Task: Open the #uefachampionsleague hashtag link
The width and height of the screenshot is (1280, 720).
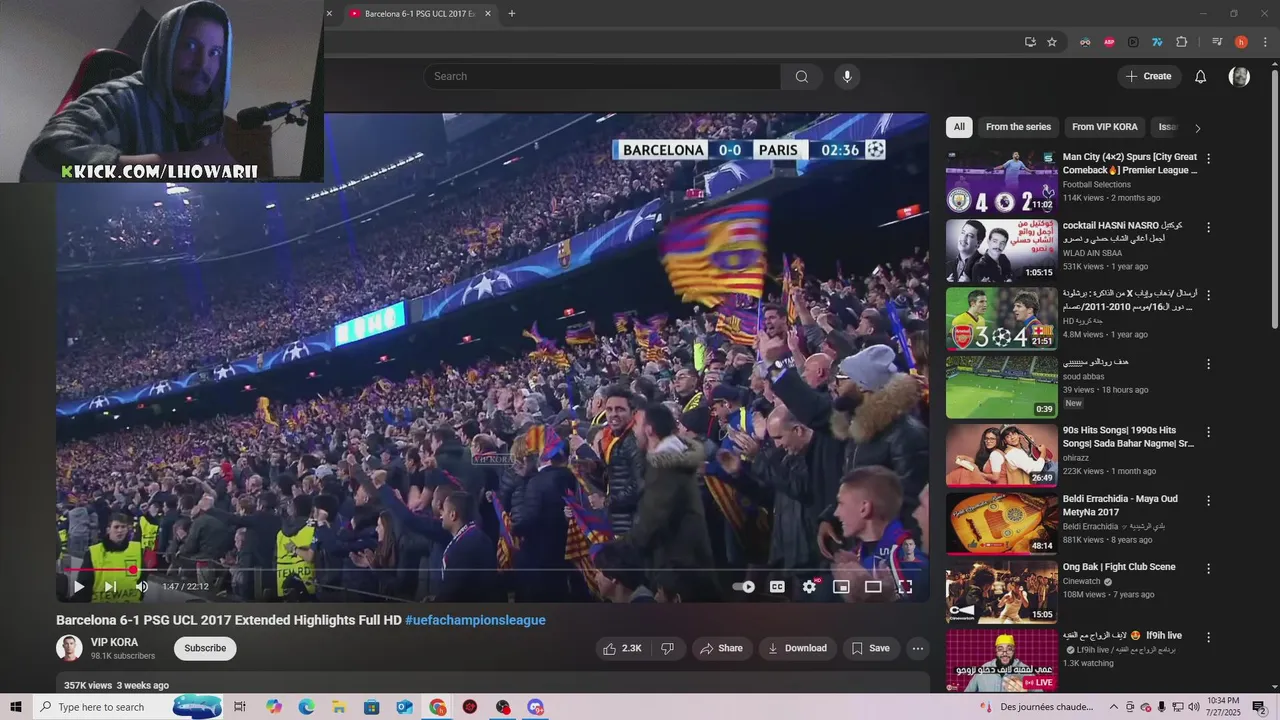Action: (x=475, y=620)
